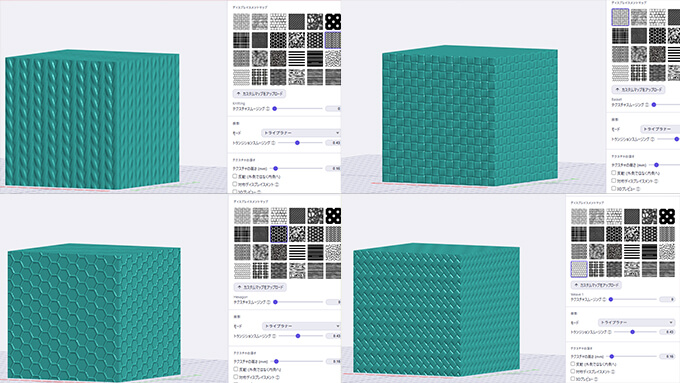Viewport: 680px width, 383px height.
Task: Click トランジションスムージング slider handle beside weave cube
Action: (632, 332)
